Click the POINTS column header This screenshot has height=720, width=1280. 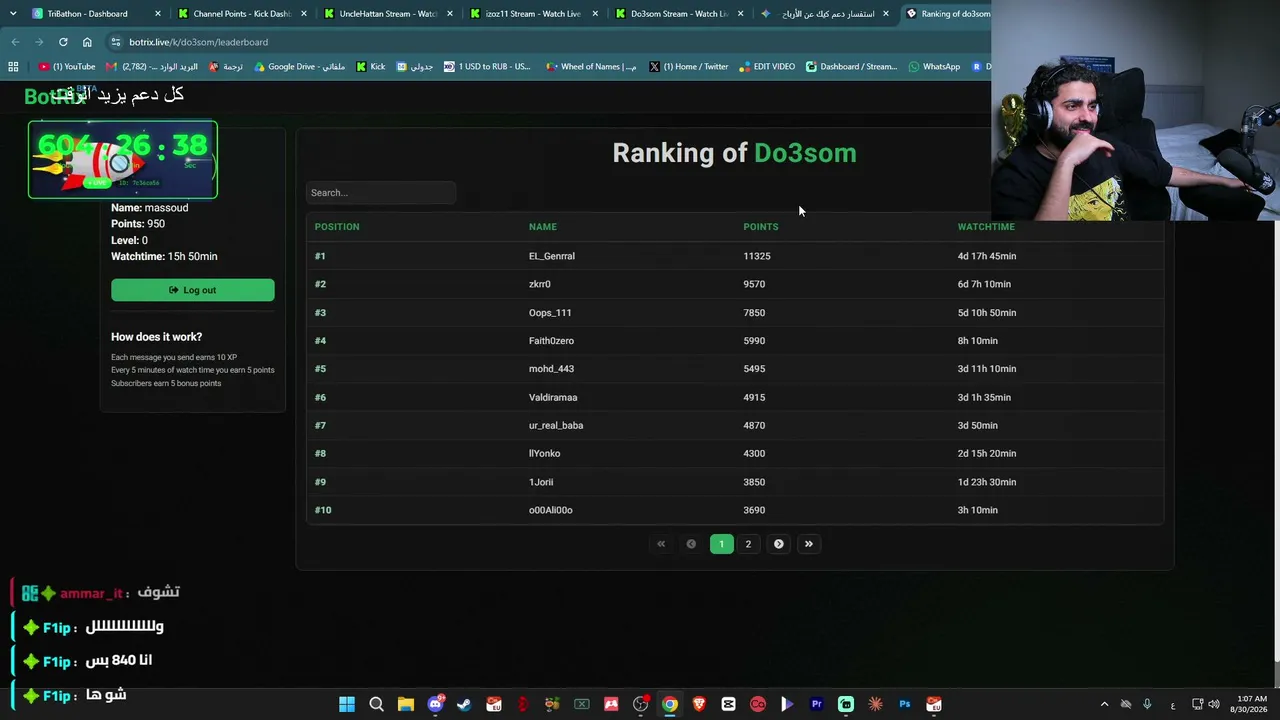coord(761,227)
